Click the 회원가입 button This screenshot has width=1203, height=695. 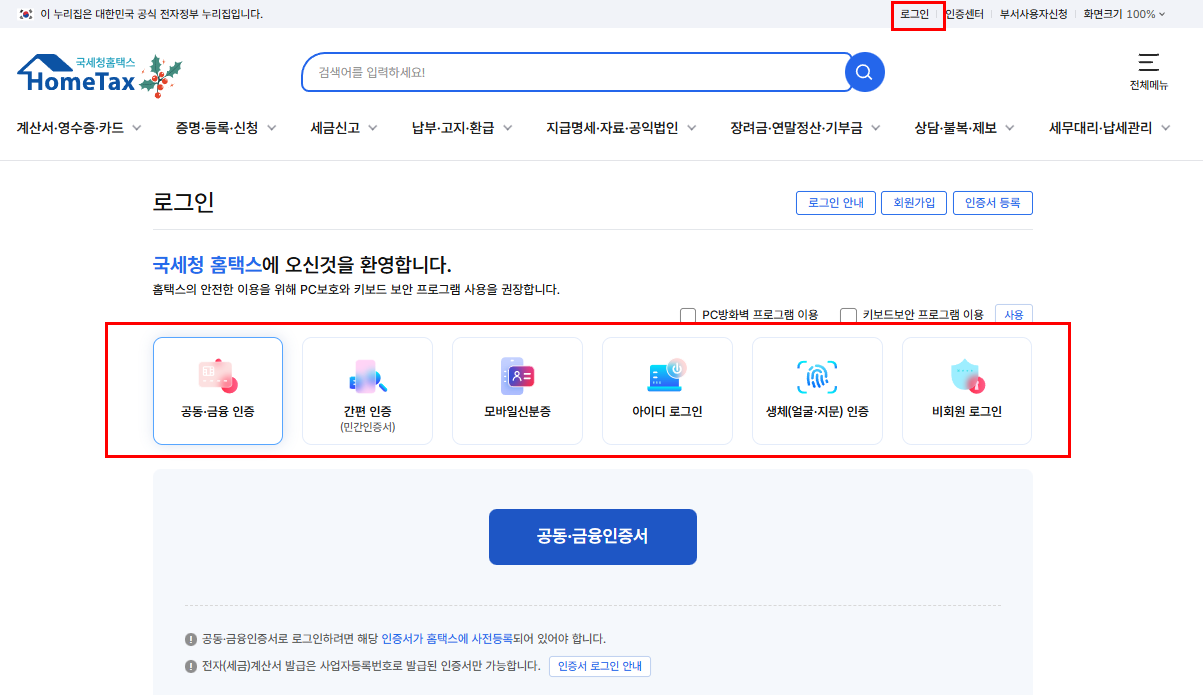click(x=915, y=203)
